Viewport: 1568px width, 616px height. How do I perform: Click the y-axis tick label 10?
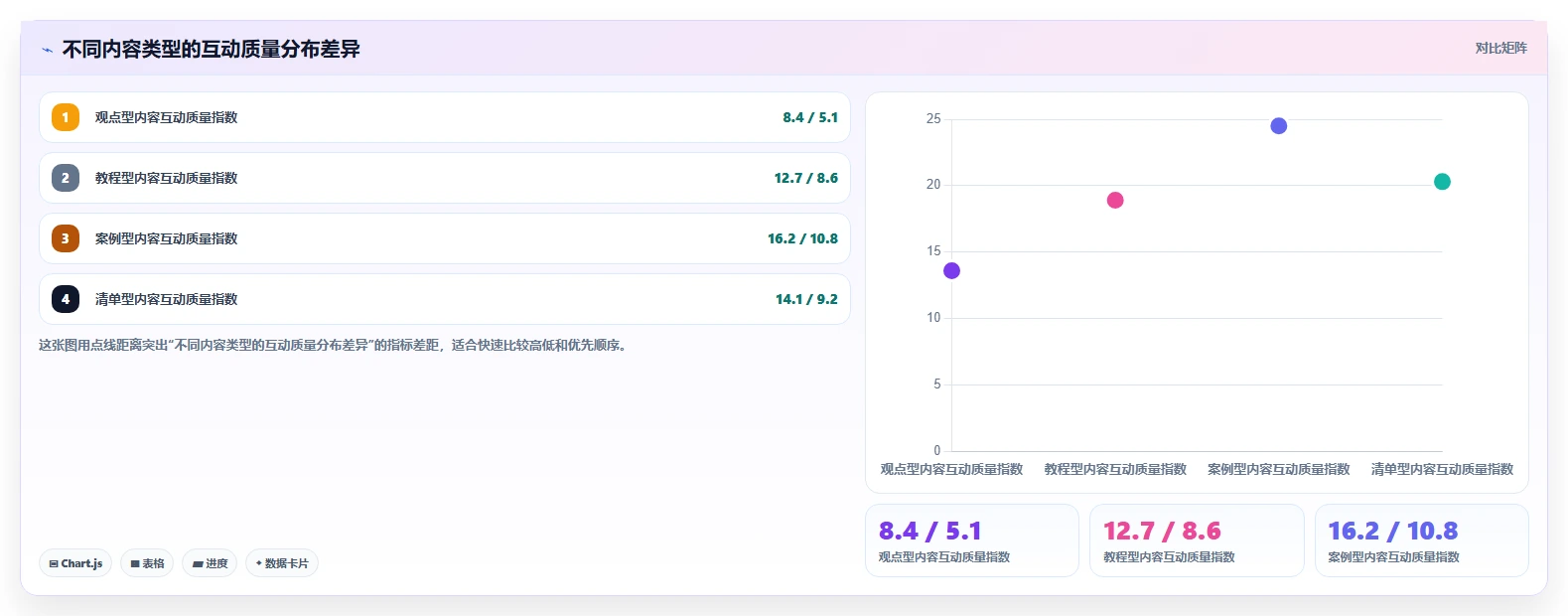pos(933,318)
